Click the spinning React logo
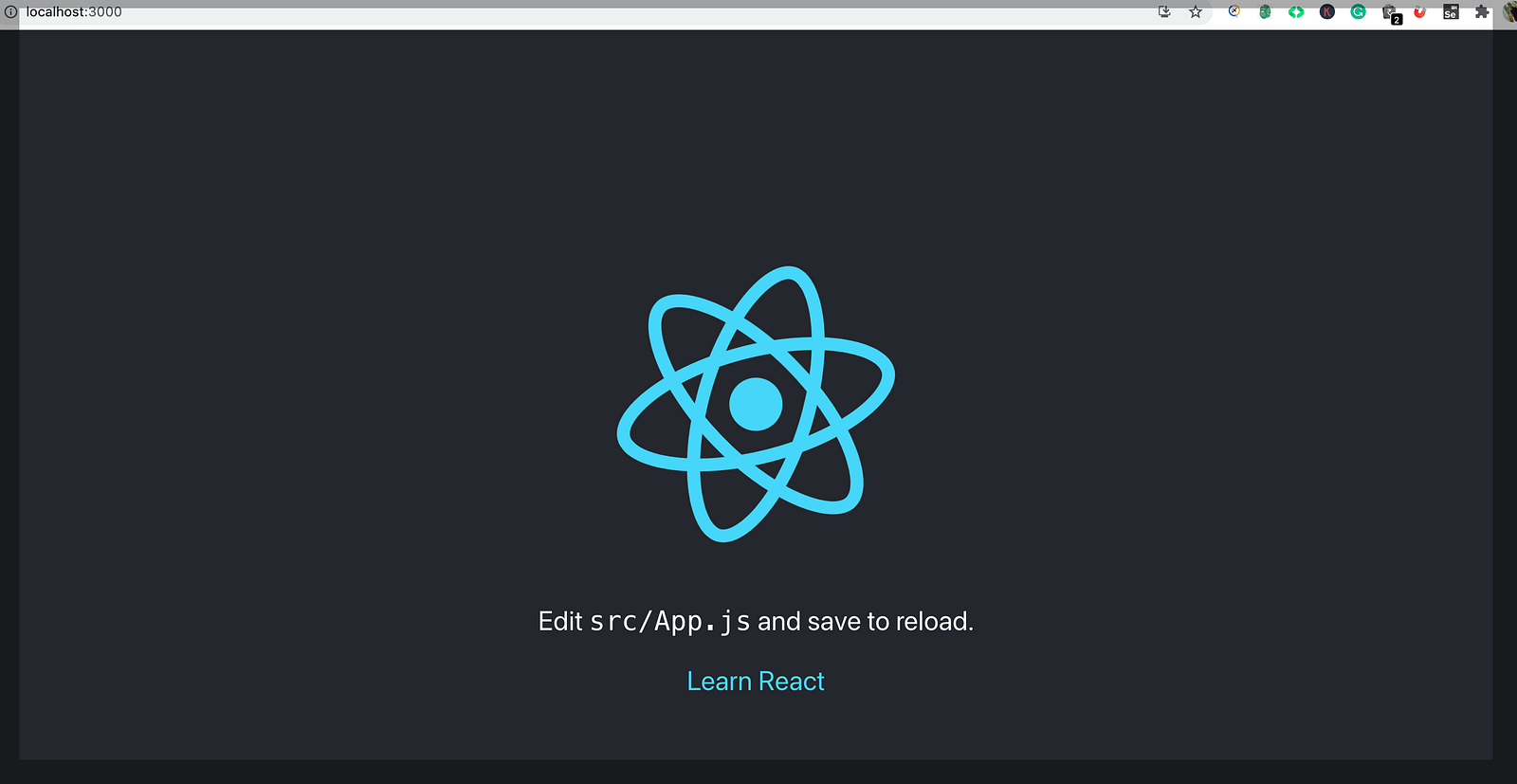The width and height of the screenshot is (1517, 784). [756, 404]
